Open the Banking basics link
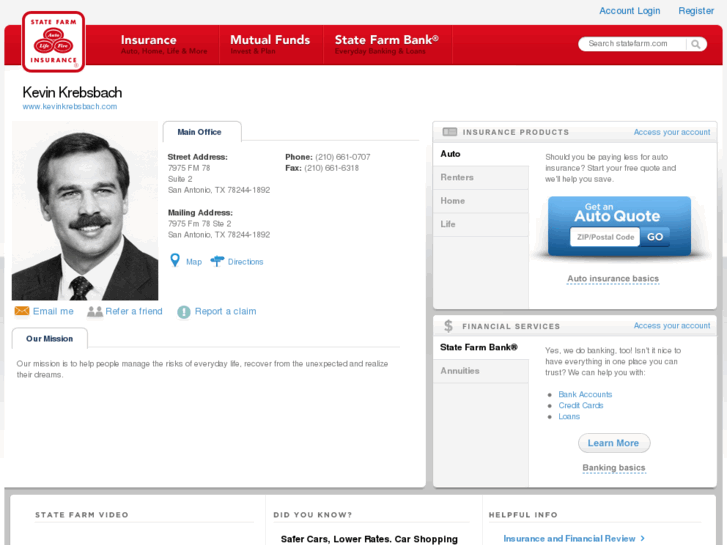727x545 pixels. tap(614, 468)
